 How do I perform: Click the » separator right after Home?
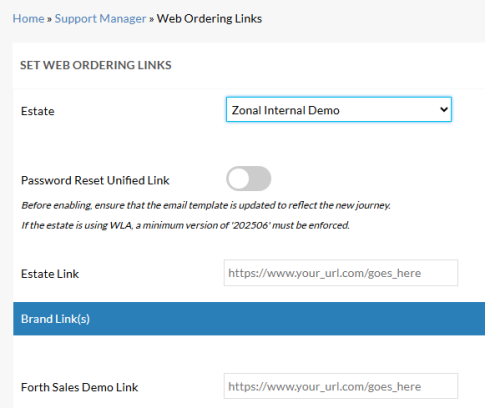pyautogui.click(x=49, y=19)
